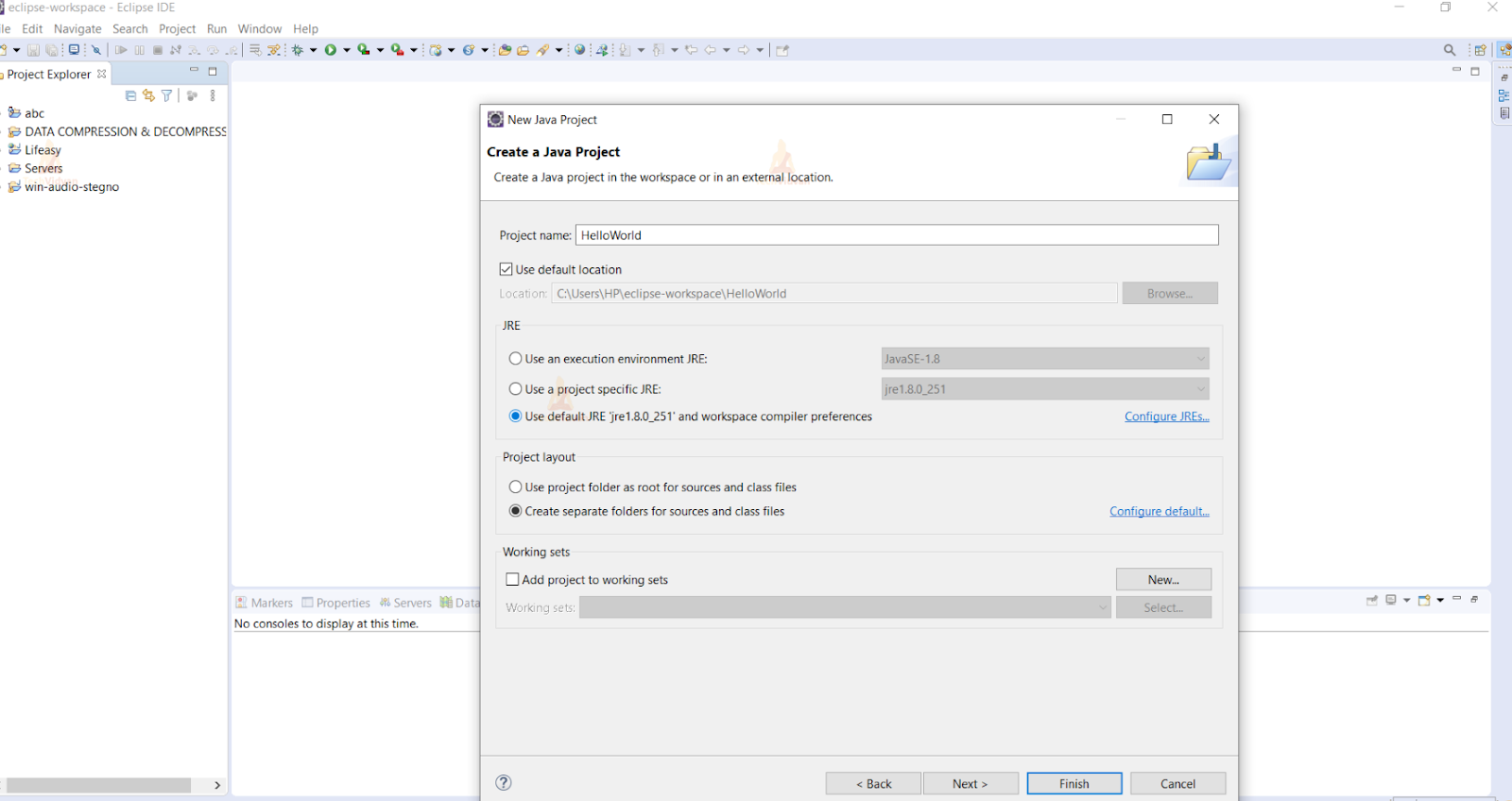
Task: Select Use project folder as root radio
Action: [x=515, y=486]
